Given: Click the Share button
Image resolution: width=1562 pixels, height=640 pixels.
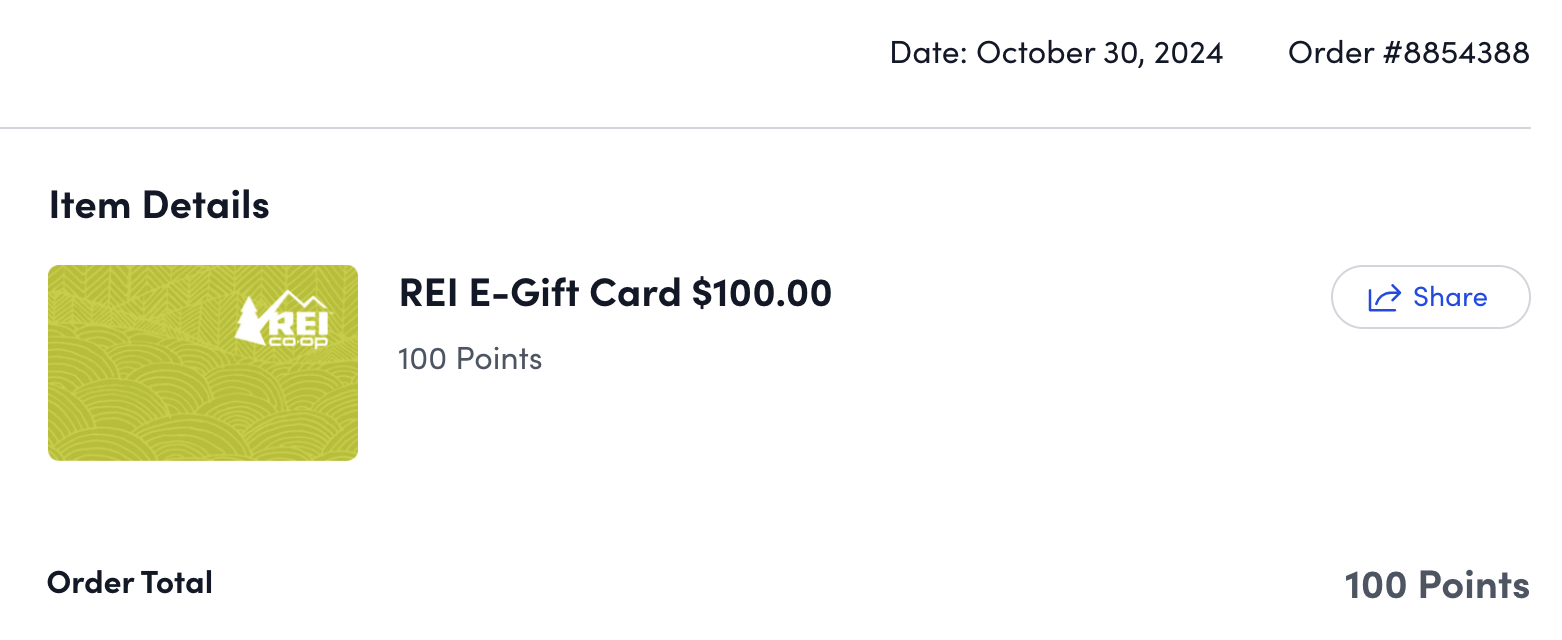Looking at the screenshot, I should (1430, 297).
